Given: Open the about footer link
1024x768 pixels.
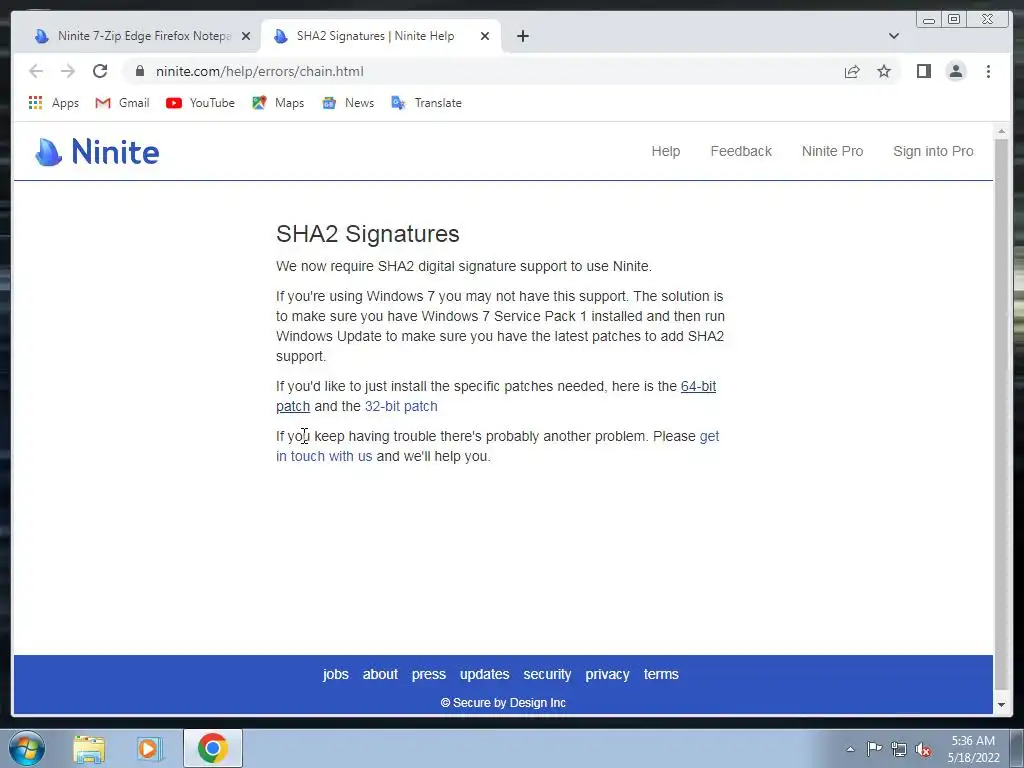Looking at the screenshot, I should pyautogui.click(x=380, y=674).
